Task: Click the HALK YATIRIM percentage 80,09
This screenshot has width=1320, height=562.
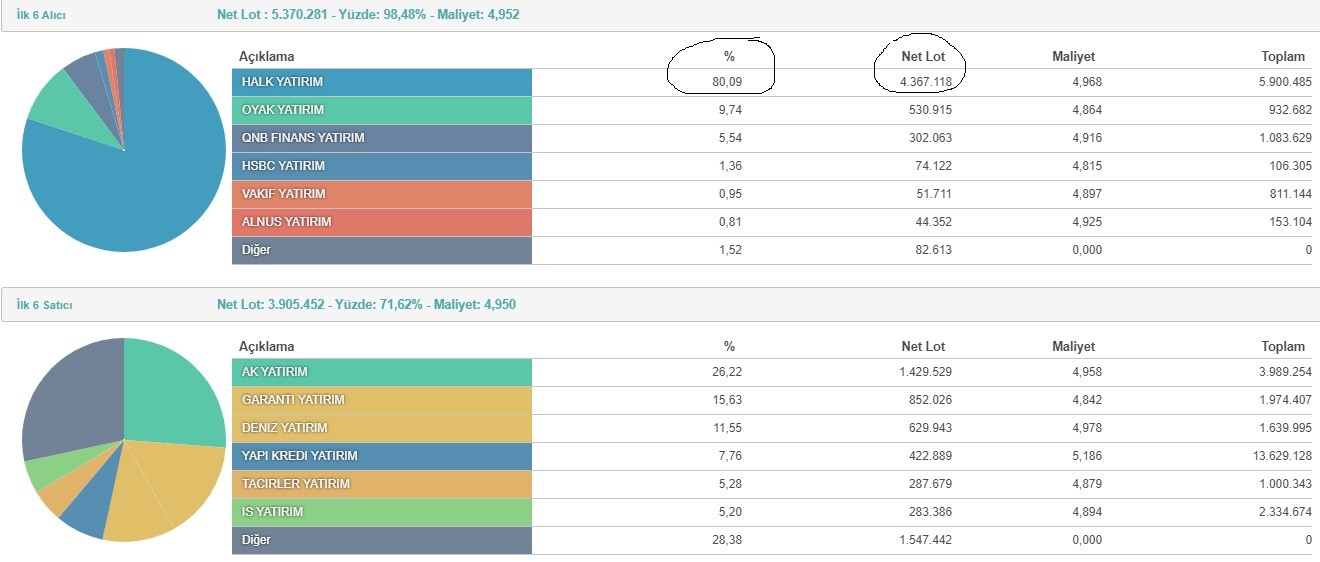Action: (728, 82)
